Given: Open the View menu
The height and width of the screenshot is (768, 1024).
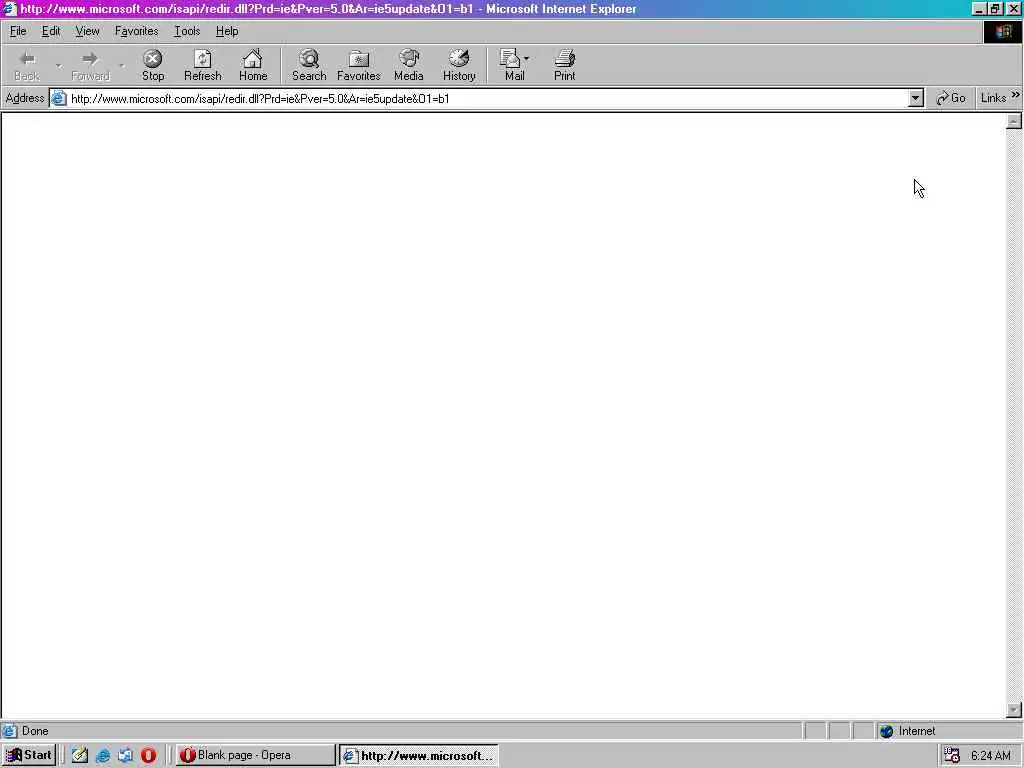Looking at the screenshot, I should 87,31.
